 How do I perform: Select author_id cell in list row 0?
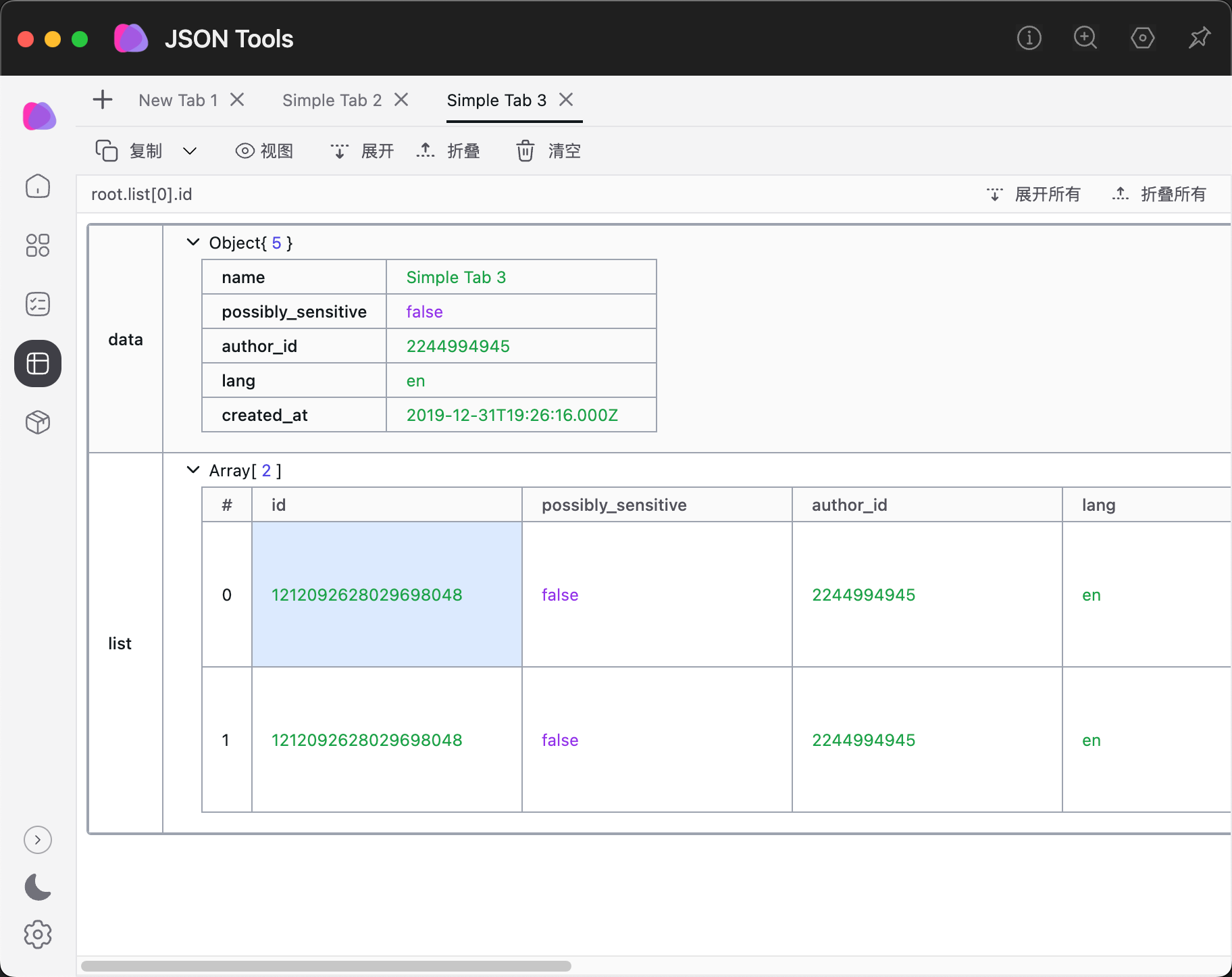point(927,595)
